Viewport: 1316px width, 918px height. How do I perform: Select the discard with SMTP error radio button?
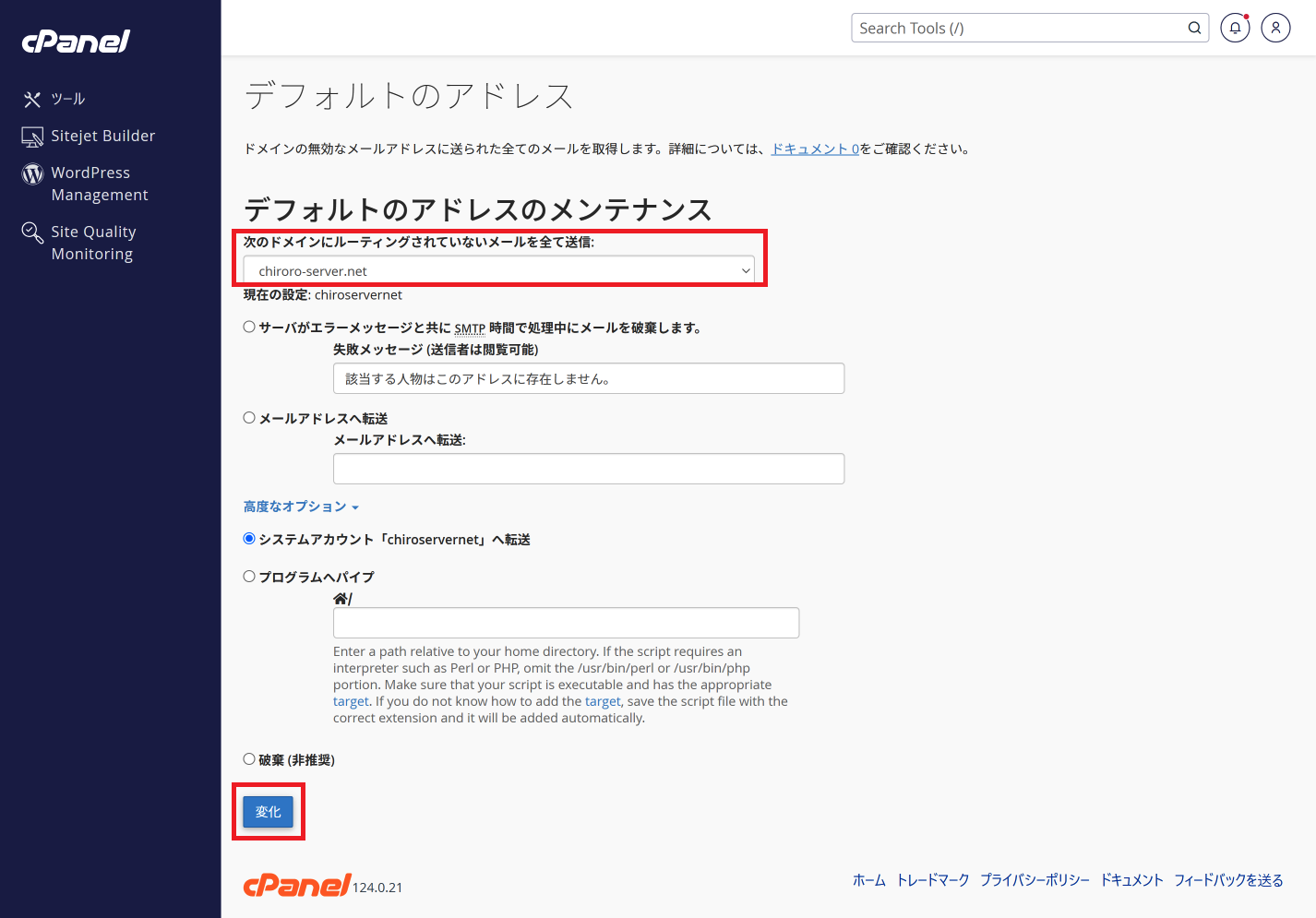249,327
